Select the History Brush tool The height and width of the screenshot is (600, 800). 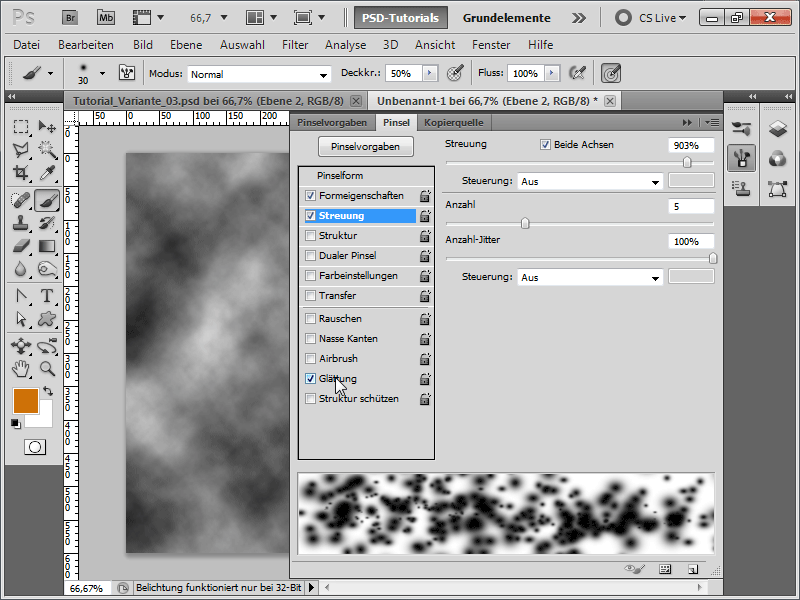[47, 223]
